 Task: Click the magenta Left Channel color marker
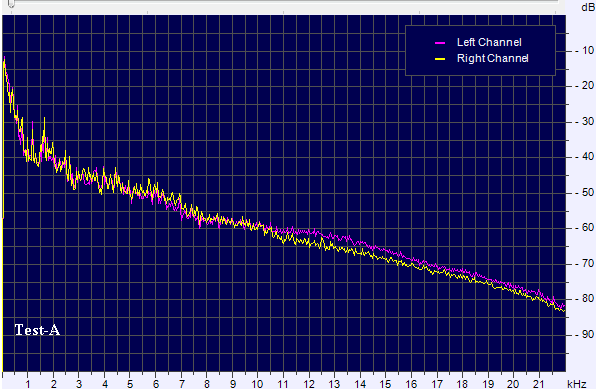tap(440, 43)
